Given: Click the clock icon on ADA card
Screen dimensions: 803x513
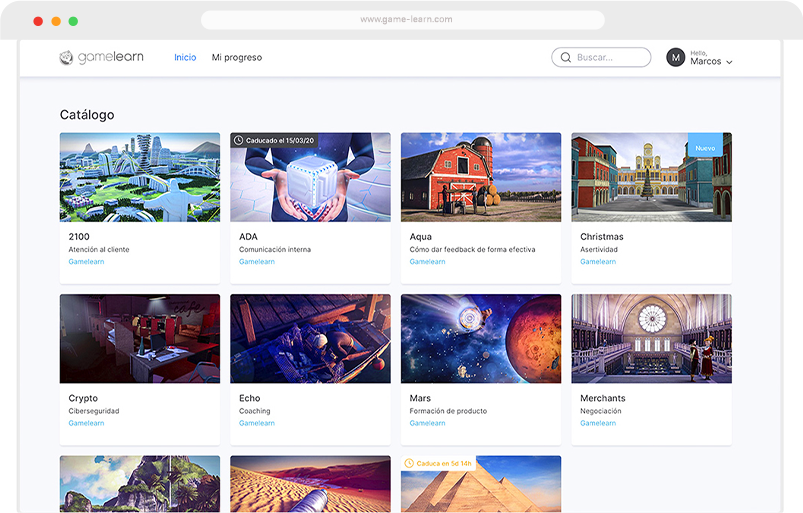Looking at the screenshot, I should pos(238,140).
